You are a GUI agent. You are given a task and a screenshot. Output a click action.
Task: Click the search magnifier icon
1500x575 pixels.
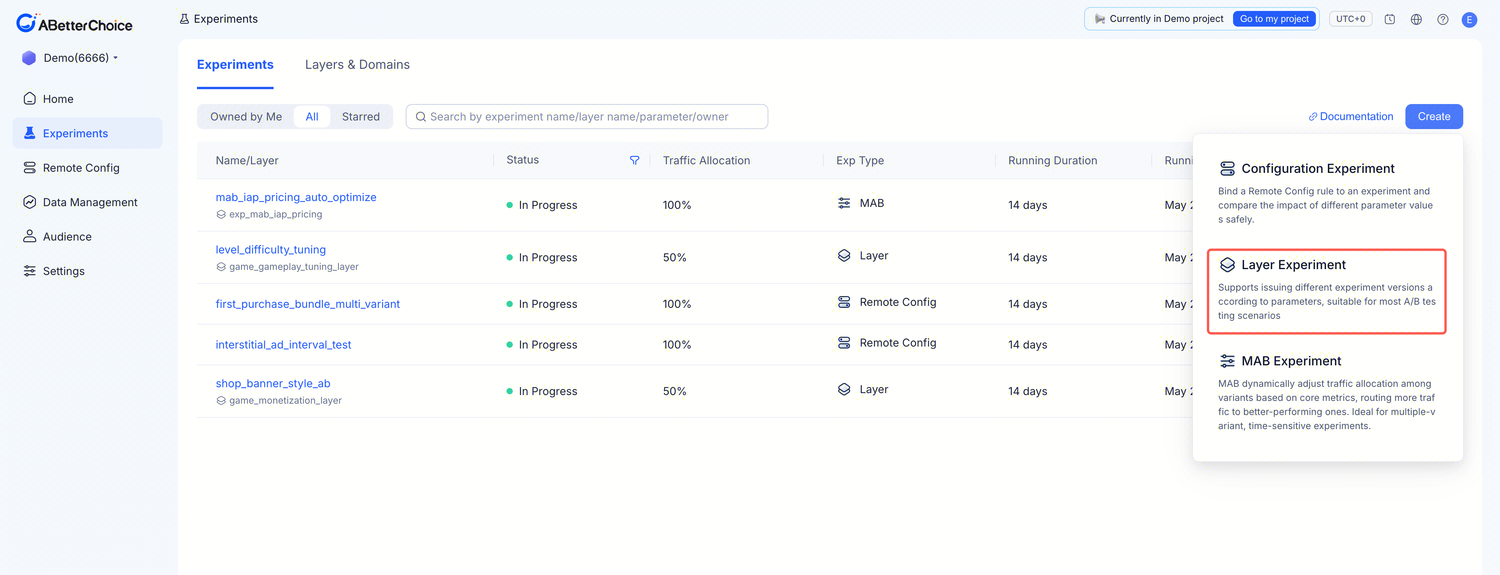click(x=421, y=117)
